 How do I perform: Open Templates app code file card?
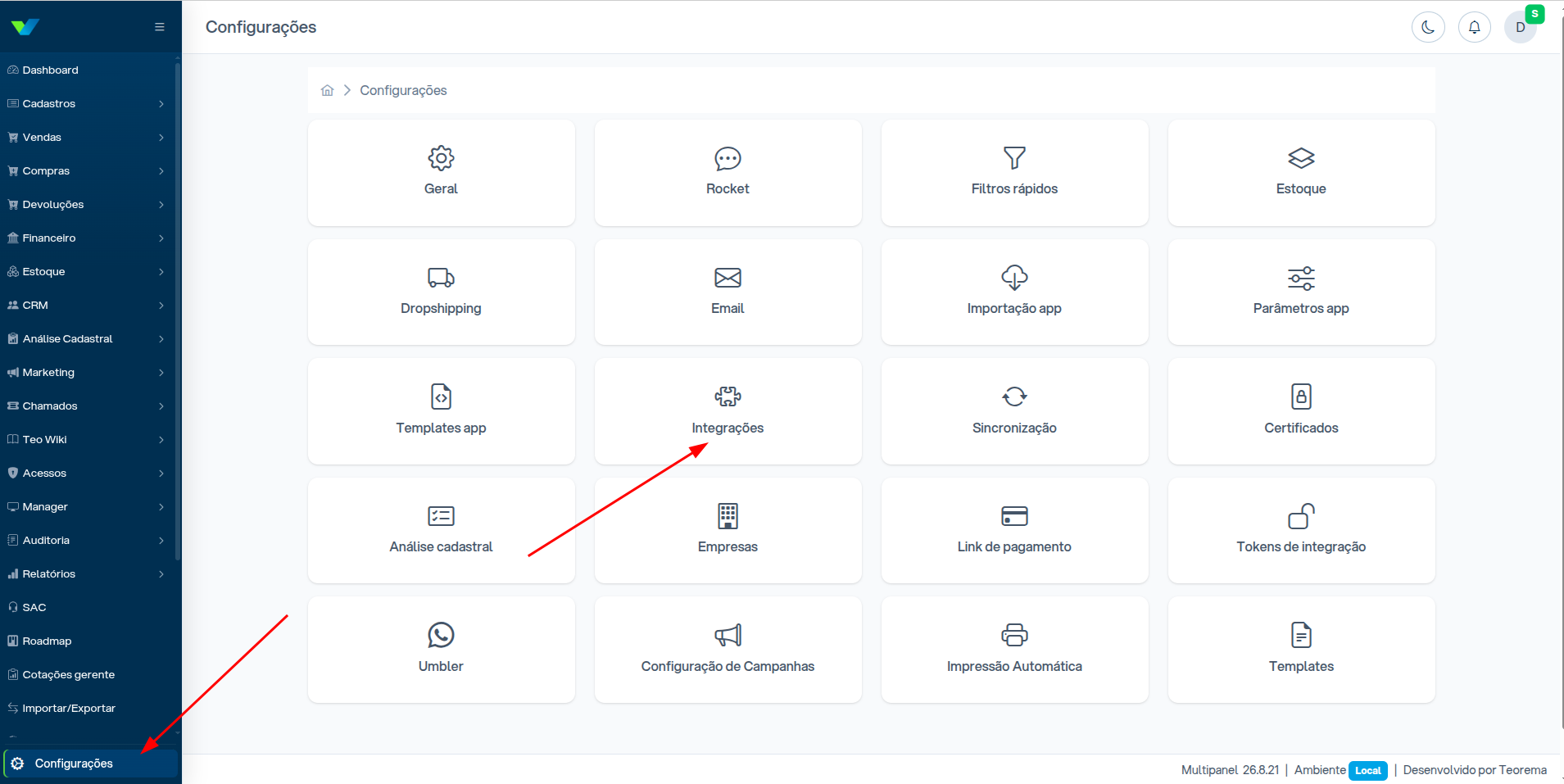pyautogui.click(x=441, y=411)
